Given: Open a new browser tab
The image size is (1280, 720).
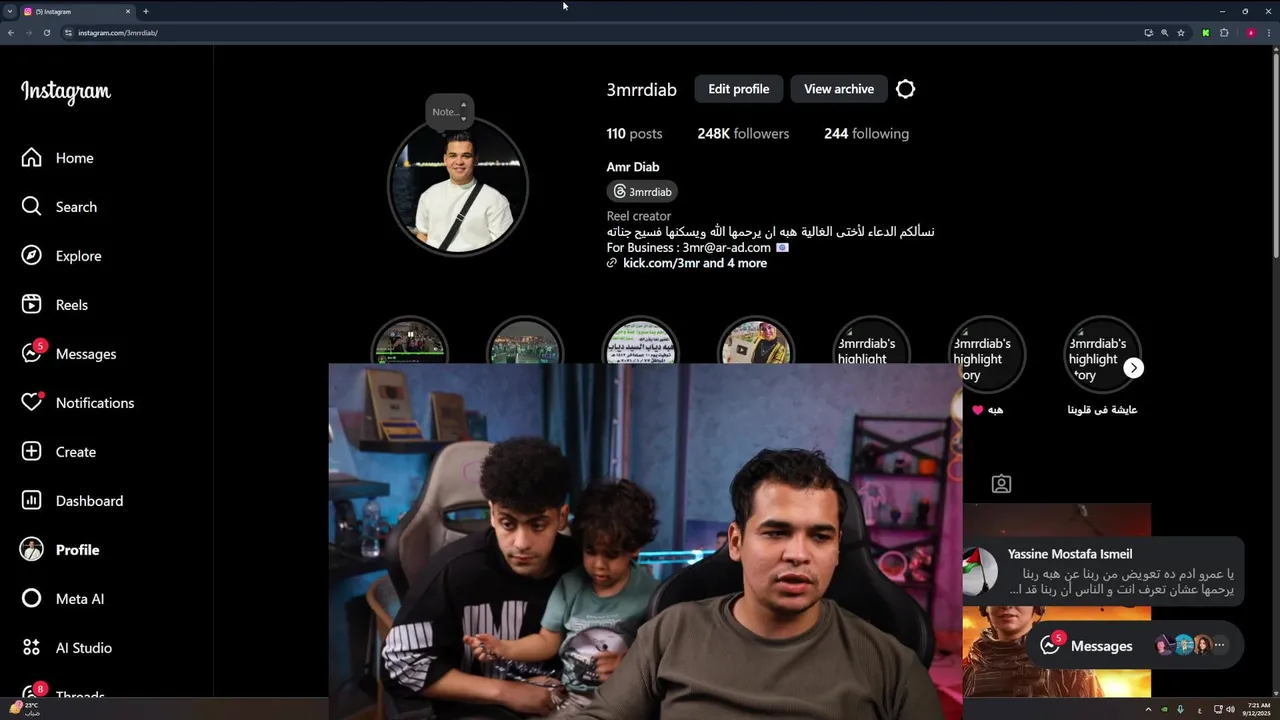Looking at the screenshot, I should point(146,11).
